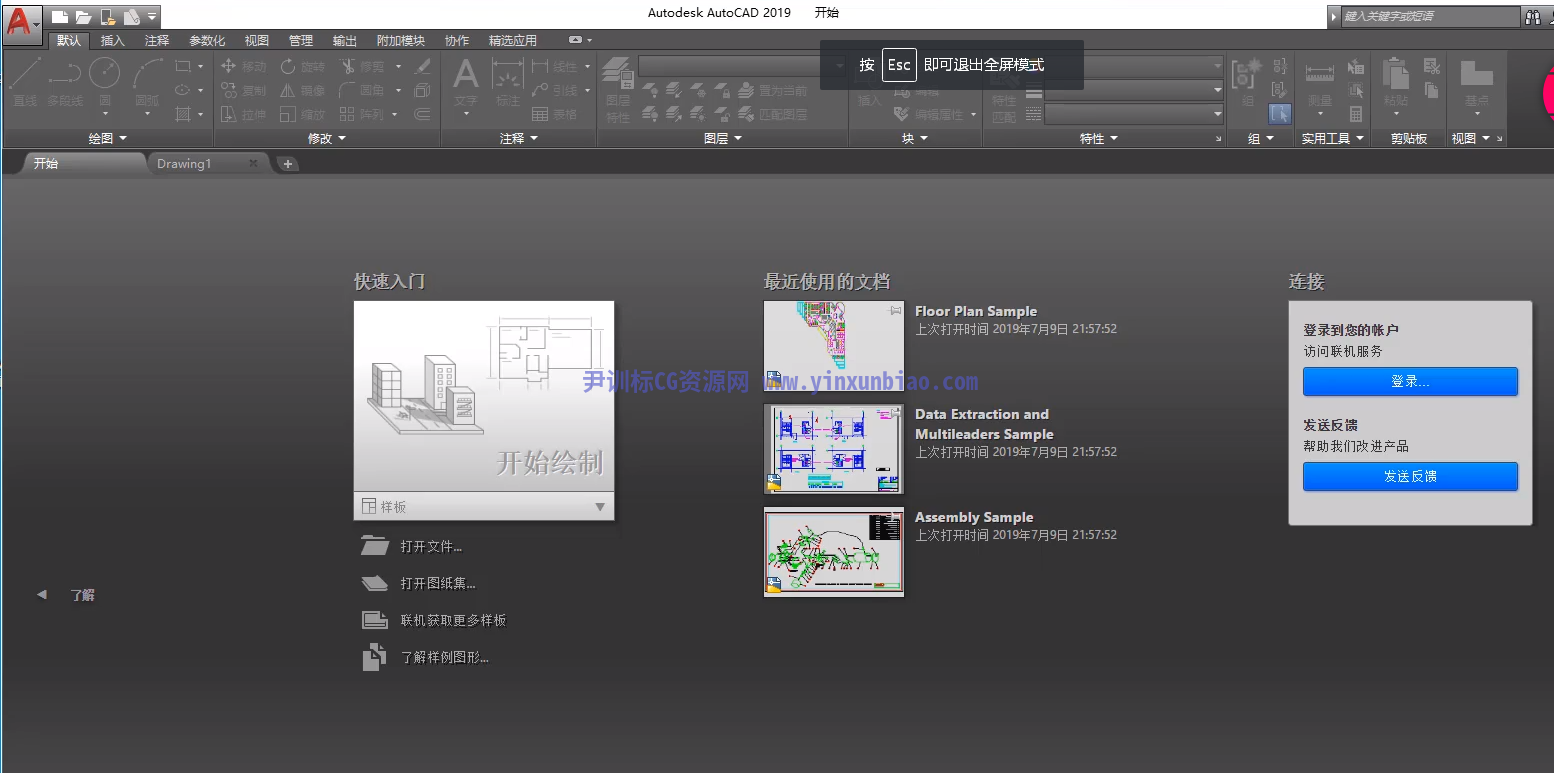Click the Quick Calculator icon in Utilities
The width and height of the screenshot is (1554, 773).
click(x=1356, y=114)
